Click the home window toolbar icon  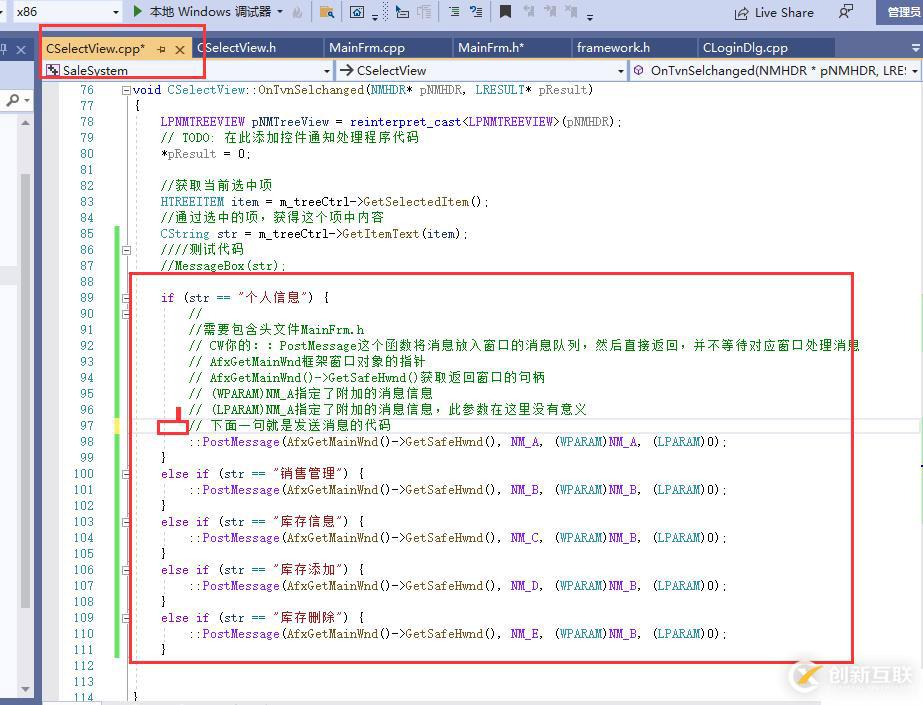(x=357, y=12)
